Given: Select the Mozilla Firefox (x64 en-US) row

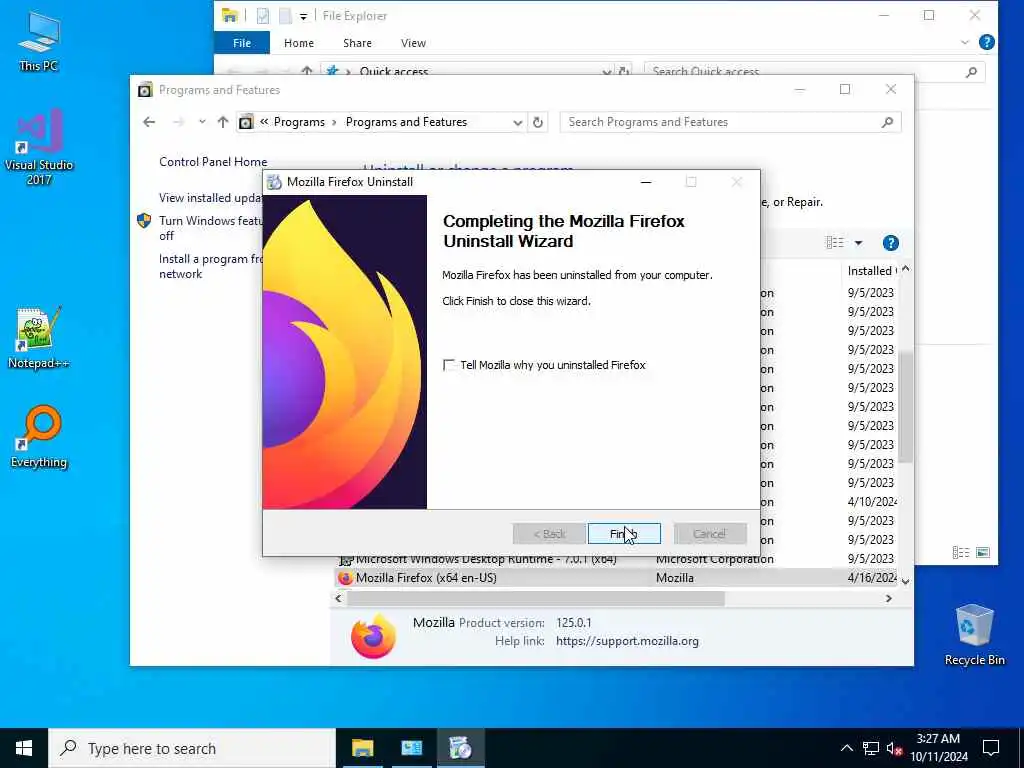Looking at the screenshot, I should coord(617,578).
